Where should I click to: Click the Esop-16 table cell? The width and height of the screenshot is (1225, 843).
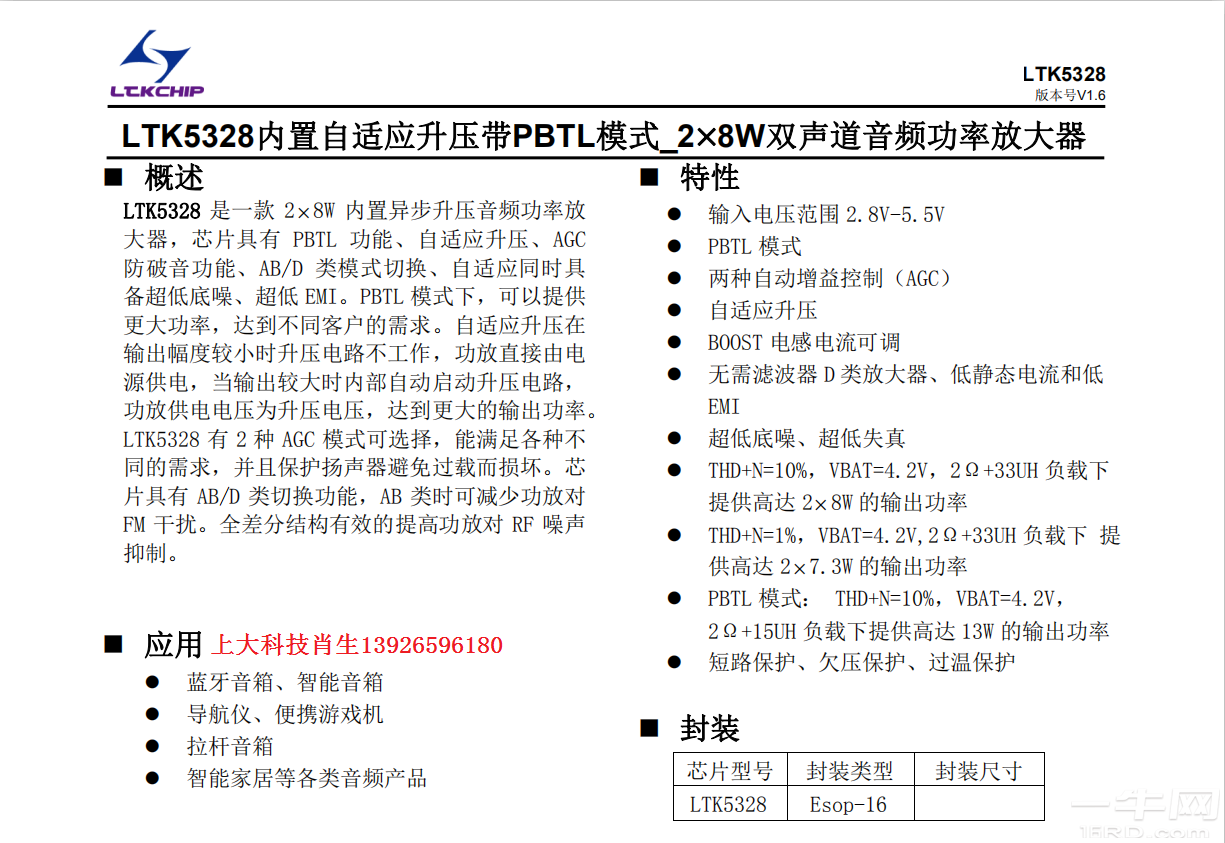pyautogui.click(x=848, y=803)
